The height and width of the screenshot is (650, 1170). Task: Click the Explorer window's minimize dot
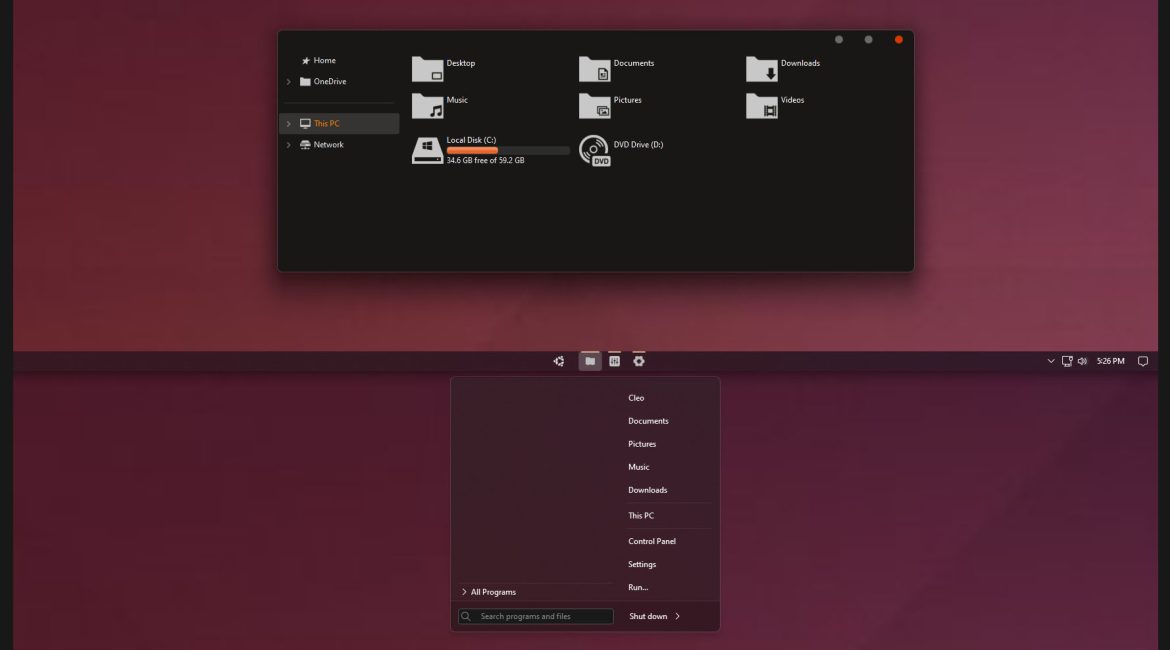839,40
